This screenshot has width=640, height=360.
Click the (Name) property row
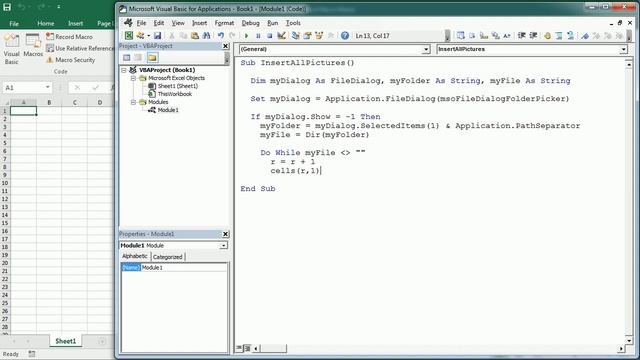pyautogui.click(x=174, y=267)
